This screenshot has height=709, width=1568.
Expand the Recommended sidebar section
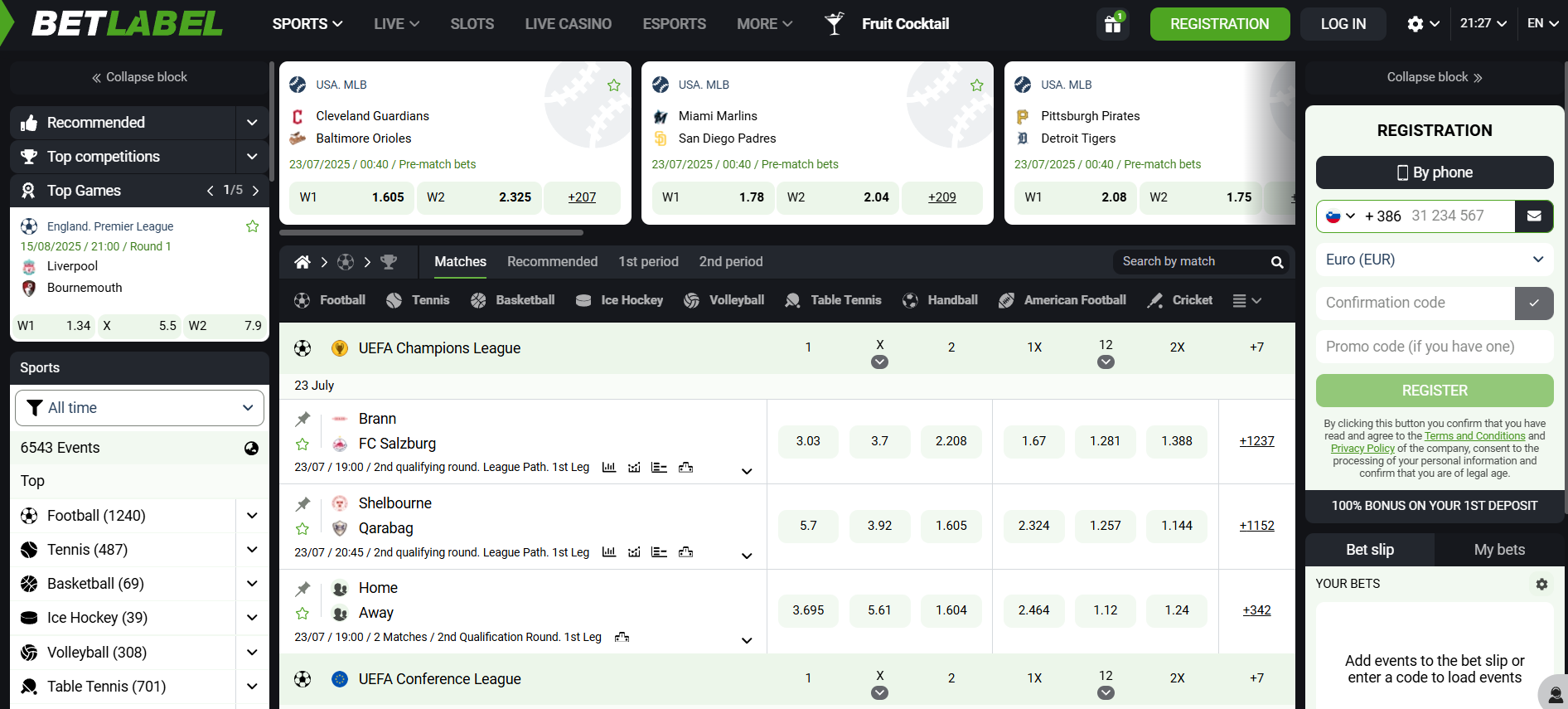click(252, 123)
